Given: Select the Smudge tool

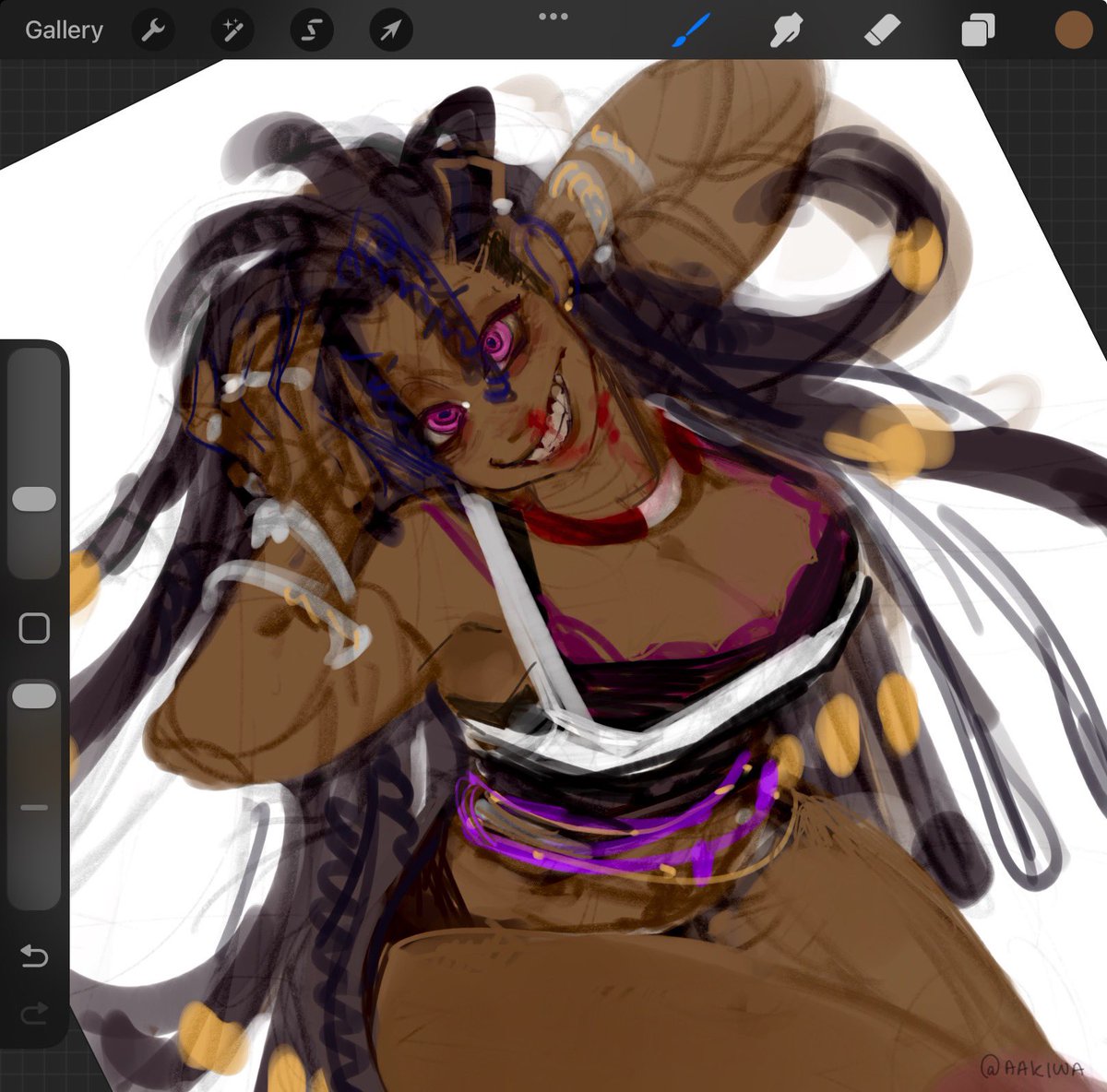Looking at the screenshot, I should (786, 30).
